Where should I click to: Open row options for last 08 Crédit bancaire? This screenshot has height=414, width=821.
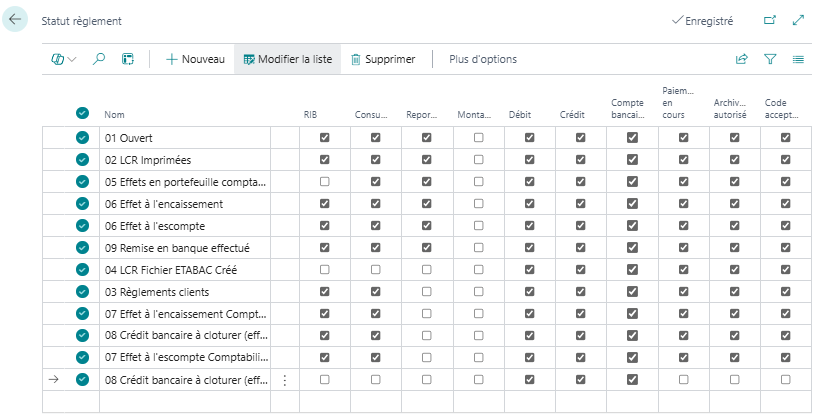[x=285, y=380]
